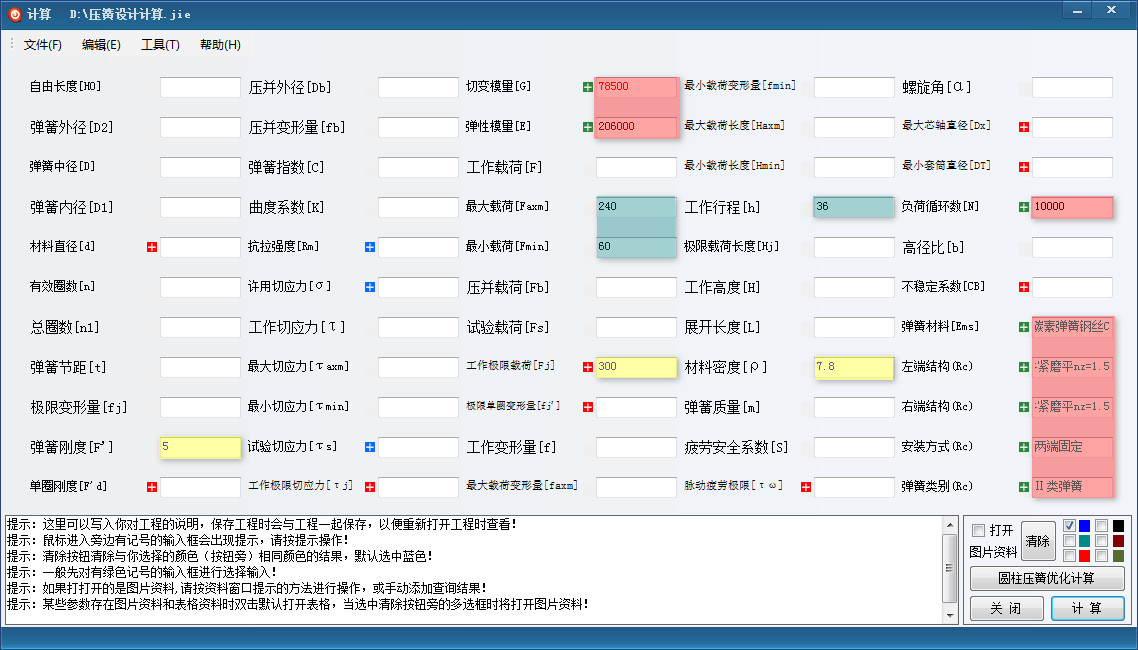Click the green plus icon beside 安装方式
This screenshot has width=1138, height=650.
pos(1024,447)
